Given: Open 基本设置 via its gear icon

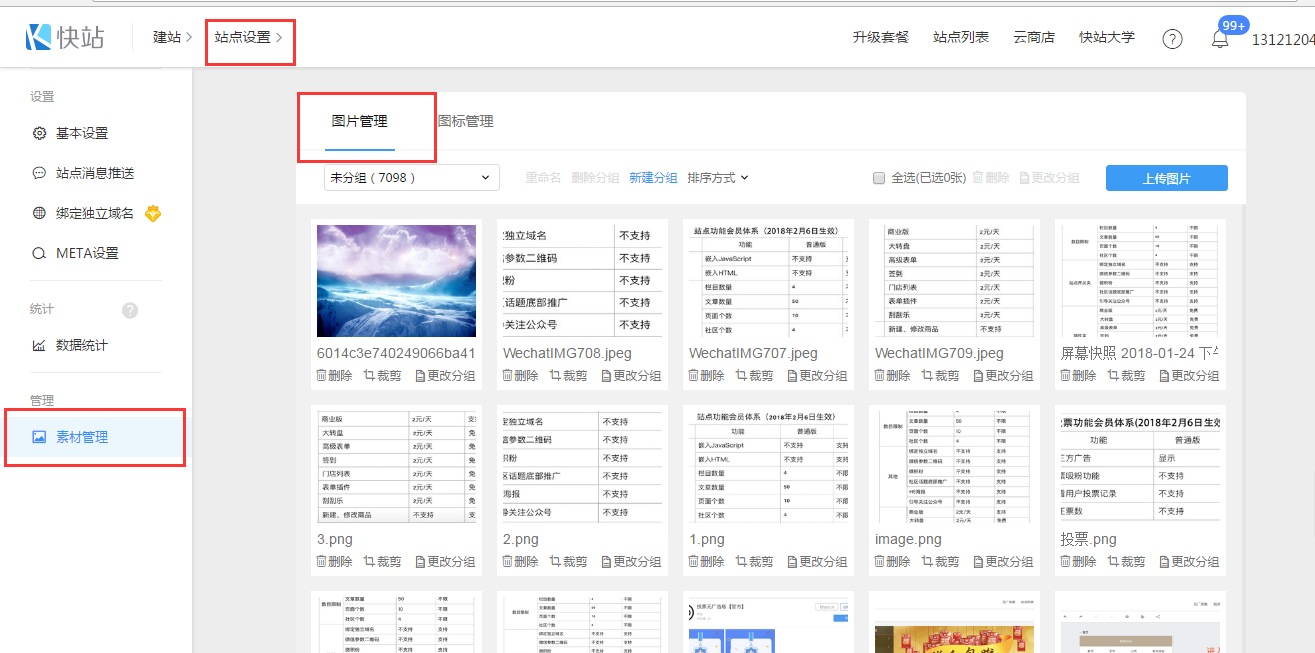Looking at the screenshot, I should point(39,134).
